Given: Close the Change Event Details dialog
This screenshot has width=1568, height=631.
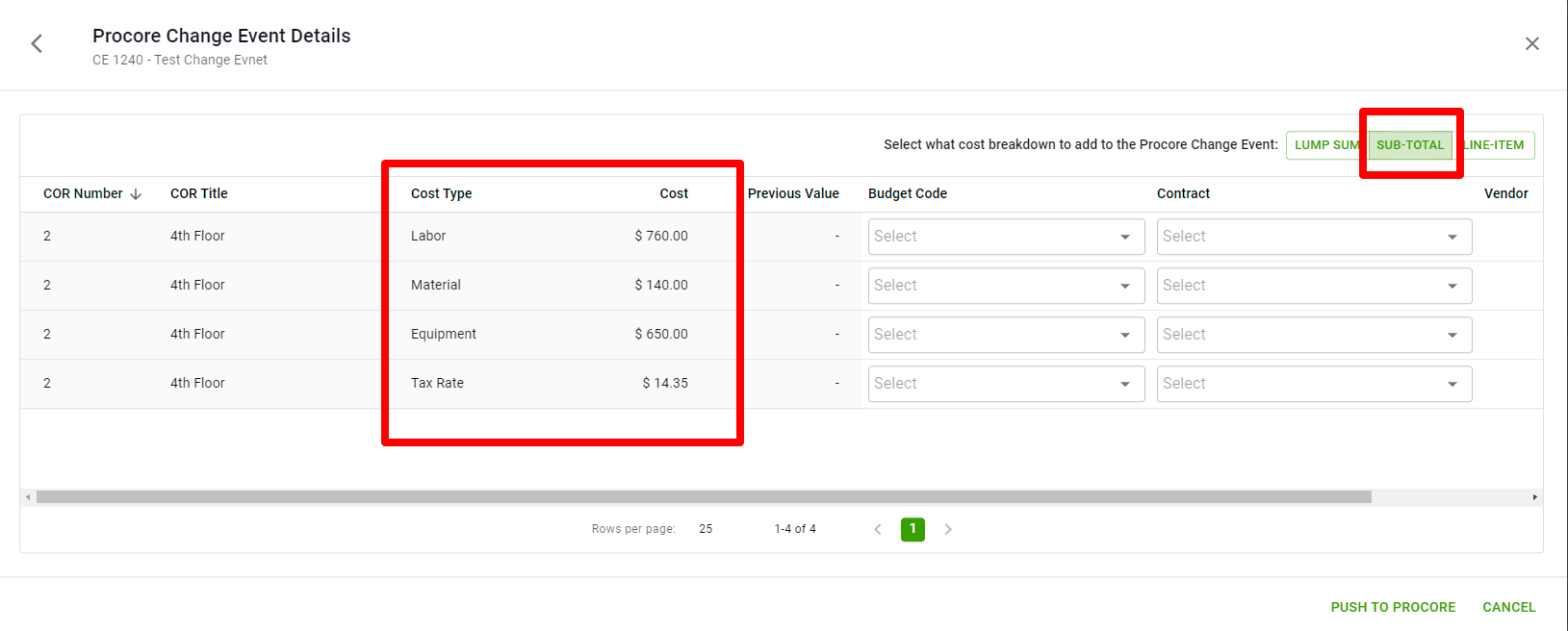Looking at the screenshot, I should (x=1531, y=43).
